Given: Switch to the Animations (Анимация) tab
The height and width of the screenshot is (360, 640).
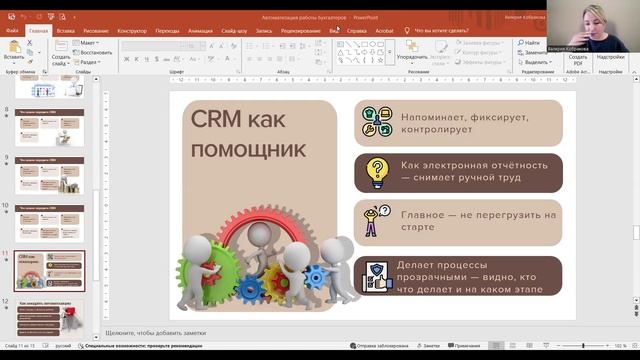Looking at the screenshot, I should coord(200,31).
